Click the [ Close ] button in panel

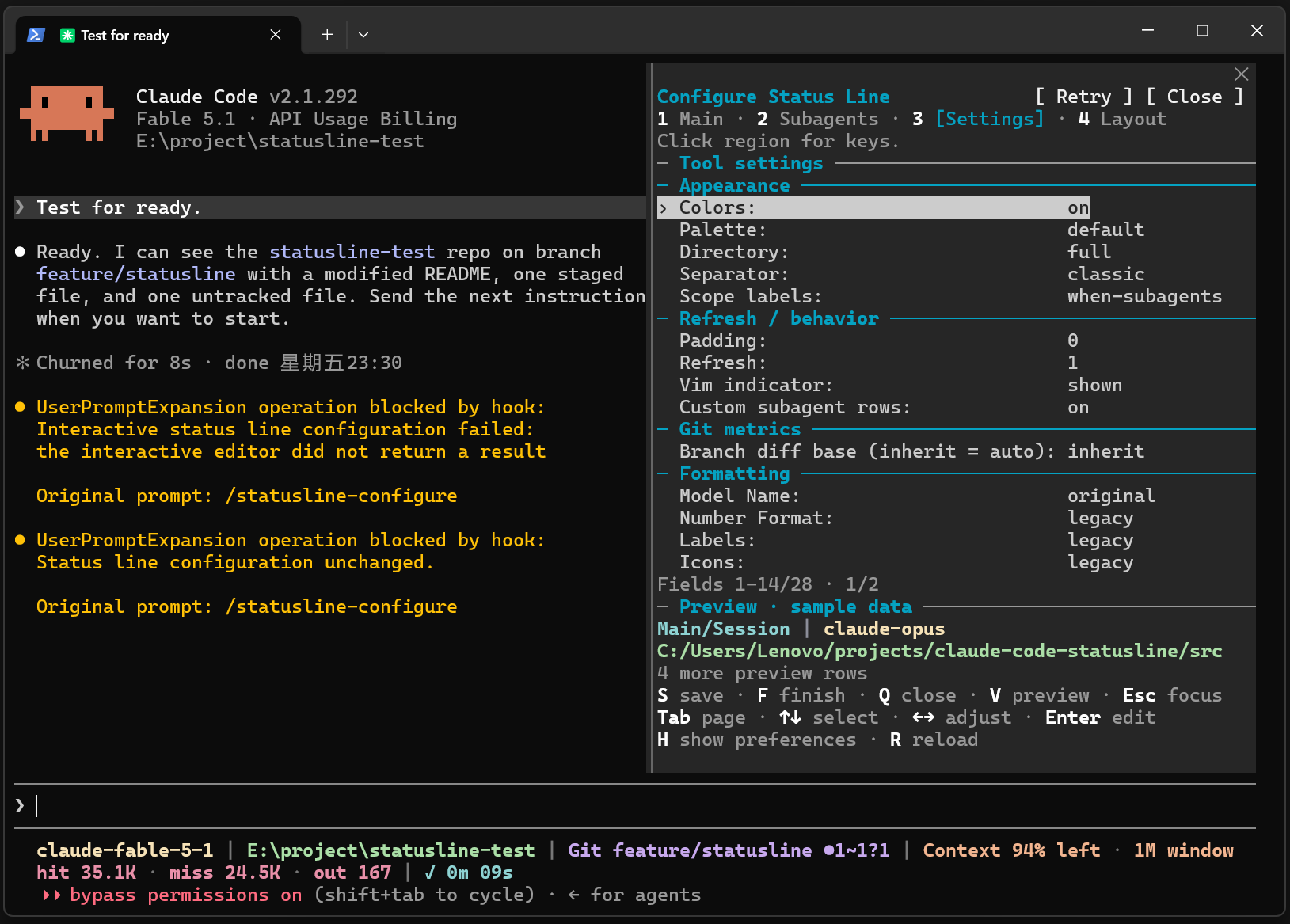click(1194, 97)
